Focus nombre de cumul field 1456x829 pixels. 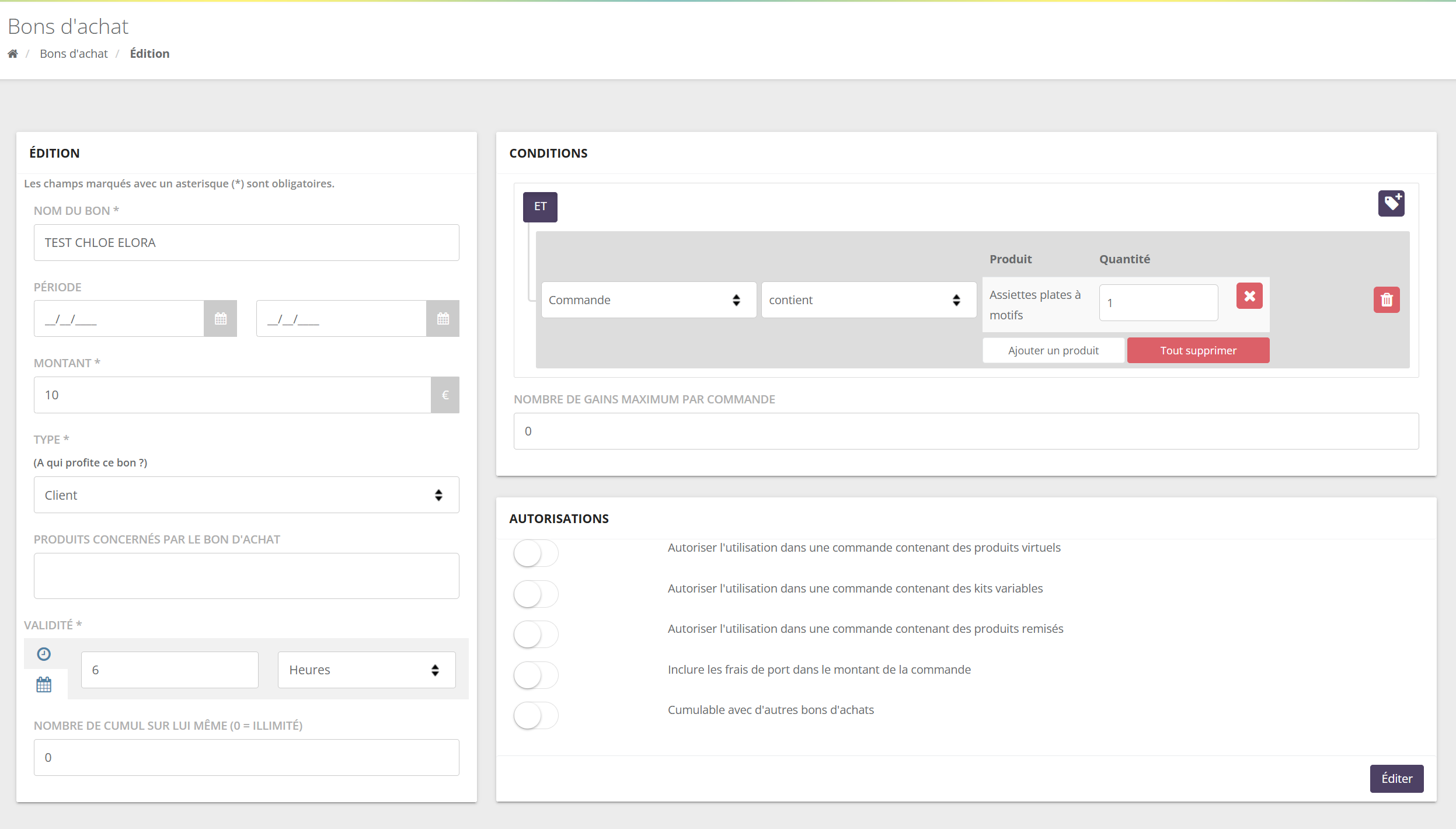(246, 758)
